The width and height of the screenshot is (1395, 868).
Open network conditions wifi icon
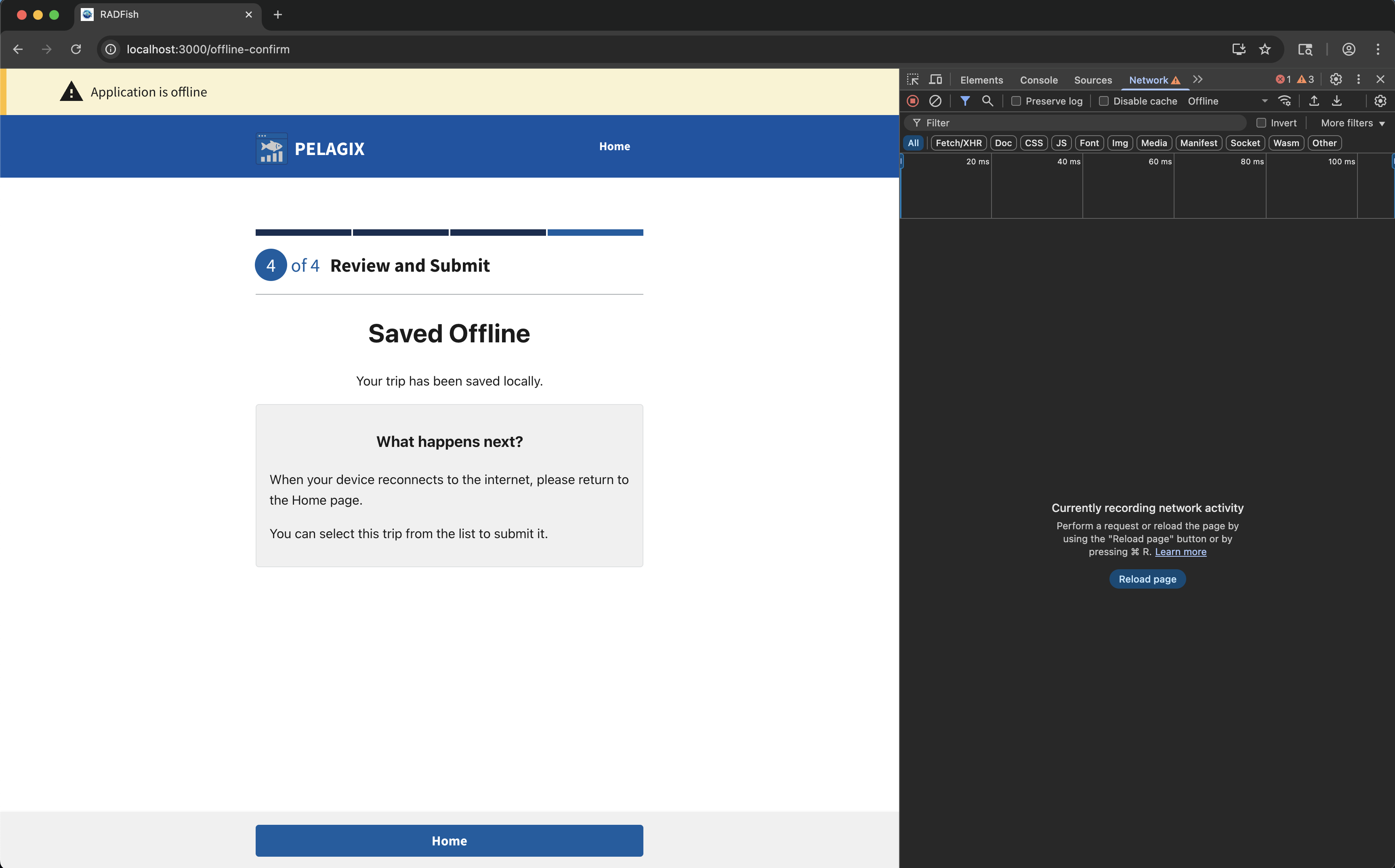pyautogui.click(x=1285, y=101)
